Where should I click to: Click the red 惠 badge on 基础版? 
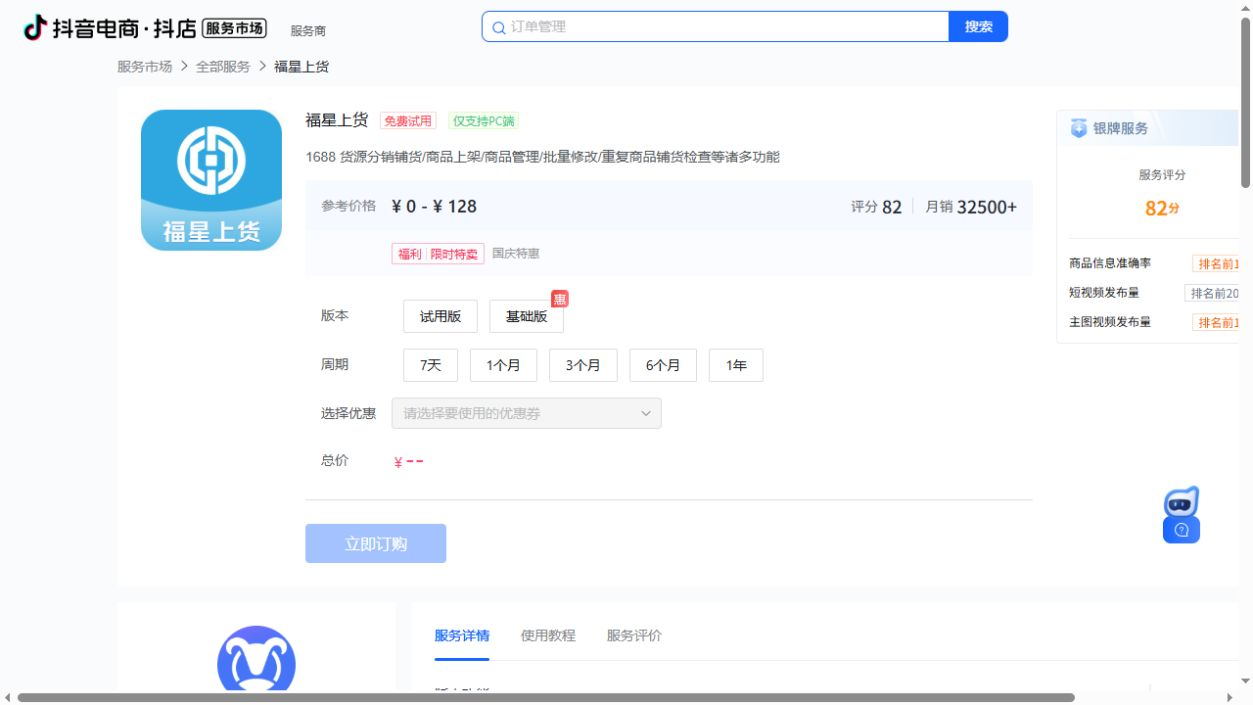coord(560,299)
